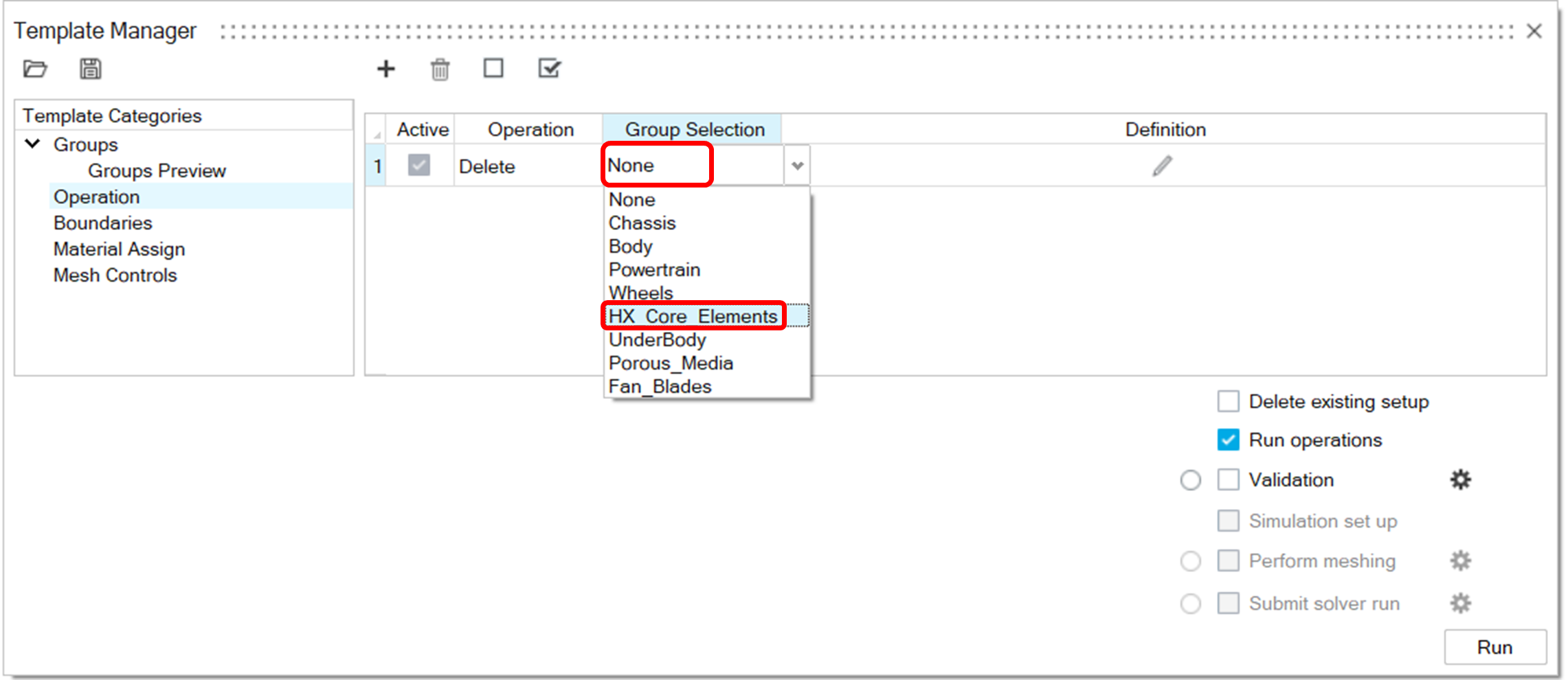Select the Perform meshing radio button
1568x680 pixels.
tap(1191, 561)
